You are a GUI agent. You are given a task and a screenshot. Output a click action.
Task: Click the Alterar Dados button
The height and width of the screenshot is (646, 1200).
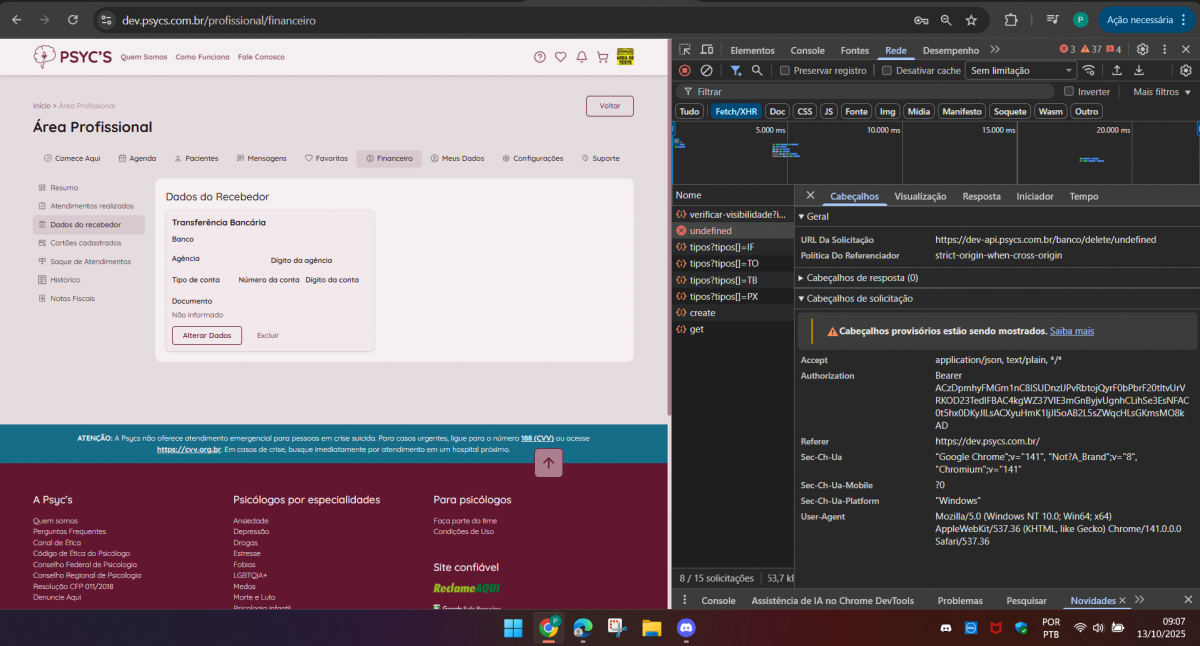[x=207, y=335]
